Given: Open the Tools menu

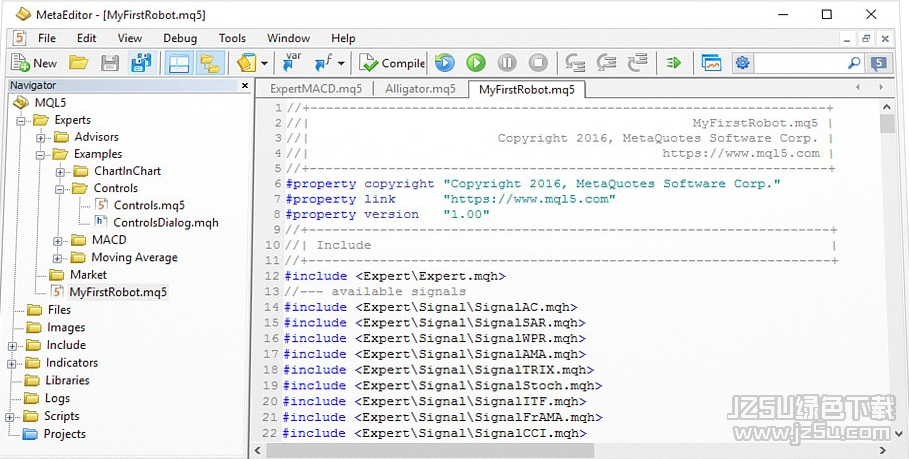Looking at the screenshot, I should point(232,38).
